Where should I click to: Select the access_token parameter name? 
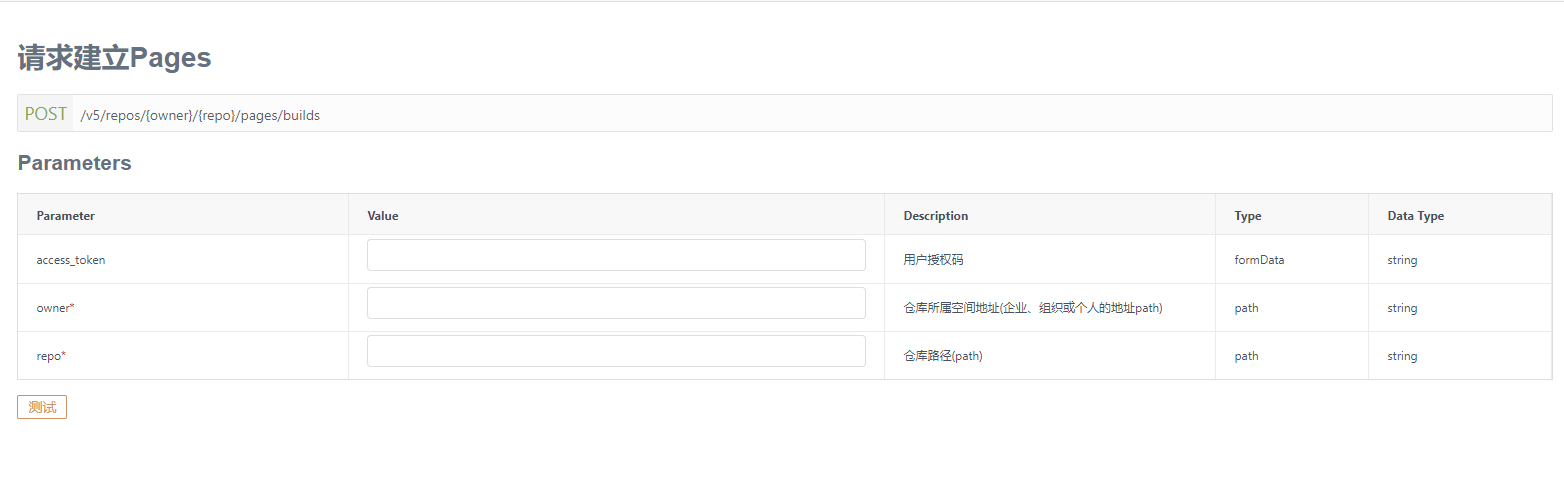coord(71,260)
